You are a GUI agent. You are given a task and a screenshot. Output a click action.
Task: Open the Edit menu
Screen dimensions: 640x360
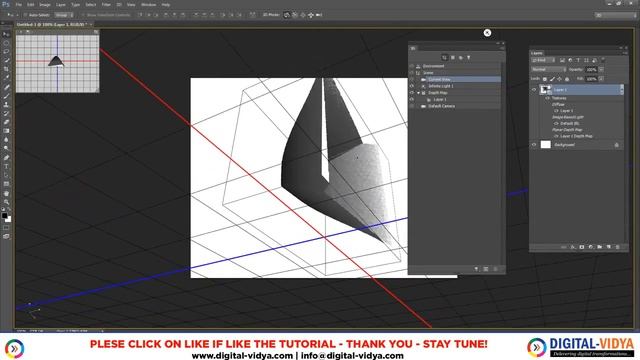pyautogui.click(x=31, y=4)
